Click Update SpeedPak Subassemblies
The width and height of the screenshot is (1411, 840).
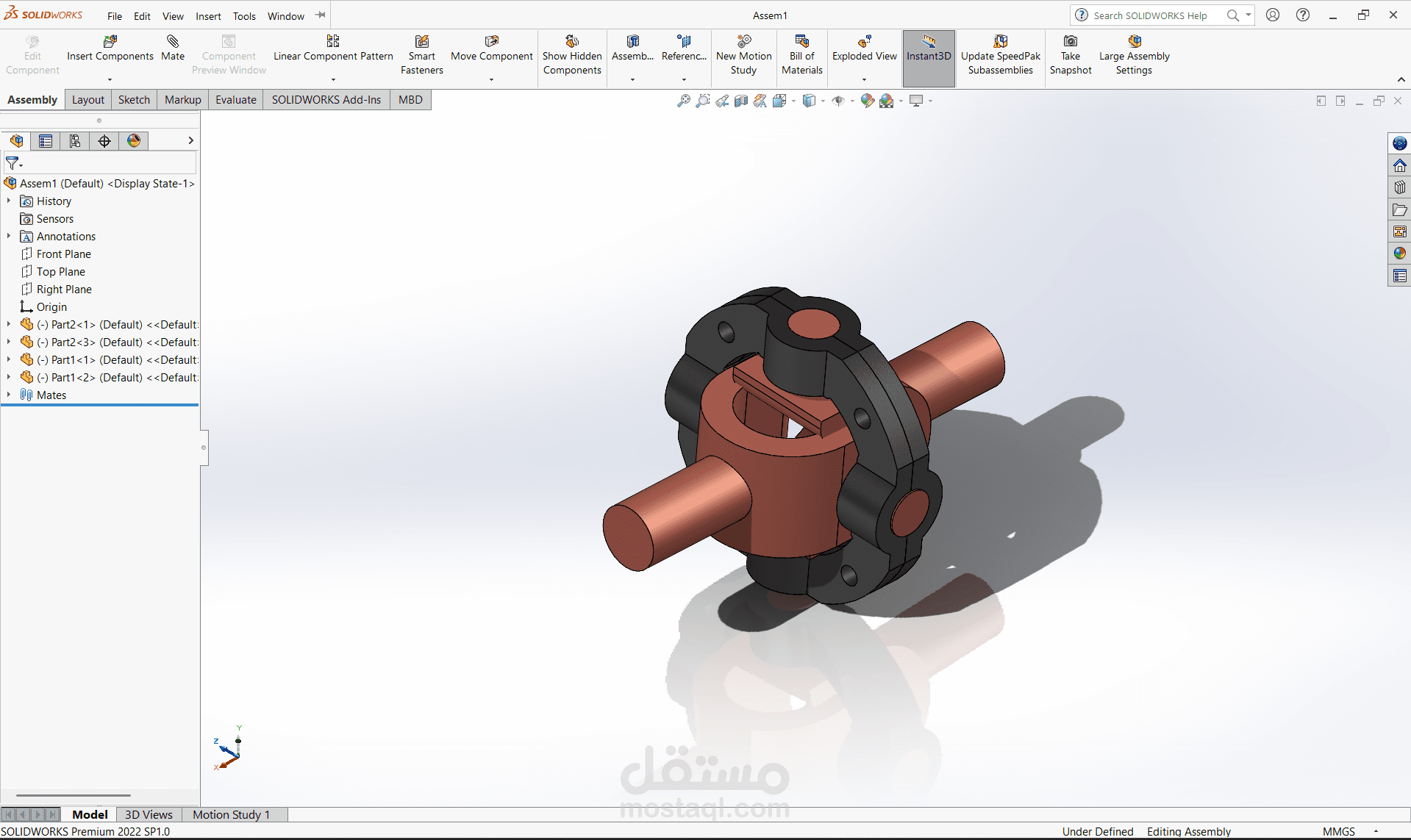(1001, 55)
